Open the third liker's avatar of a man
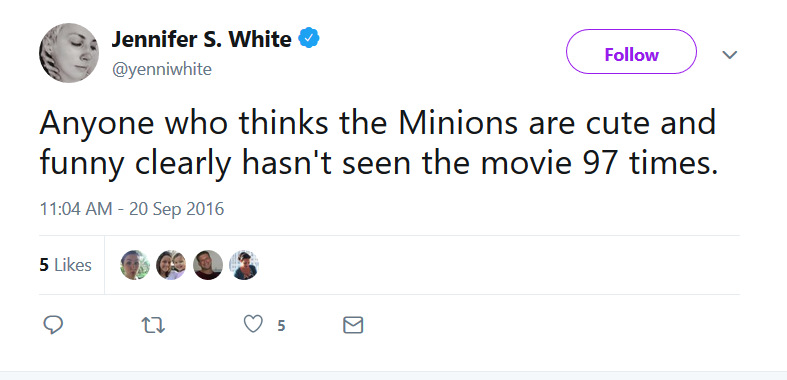 point(208,265)
